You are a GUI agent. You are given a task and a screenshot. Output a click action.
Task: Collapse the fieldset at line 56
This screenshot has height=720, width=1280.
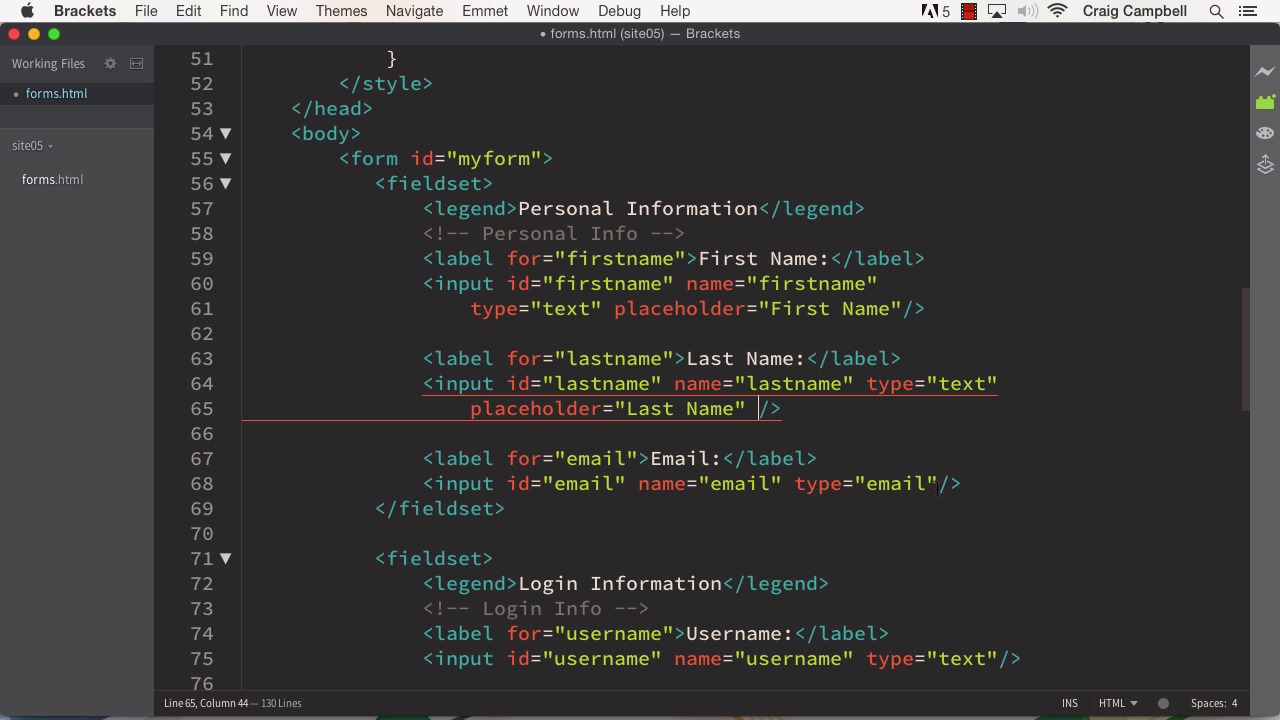(x=225, y=183)
